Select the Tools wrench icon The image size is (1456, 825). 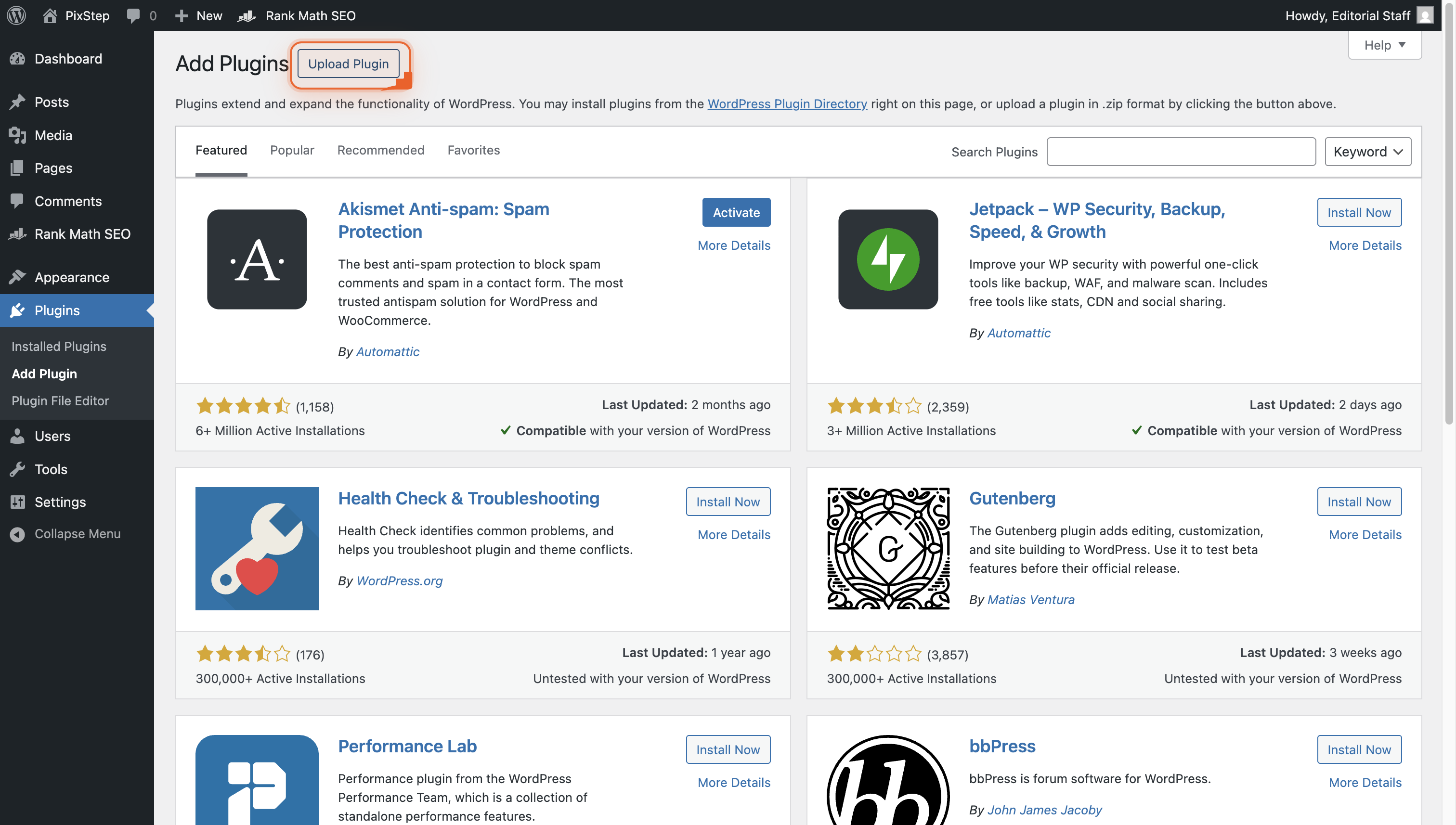point(17,469)
